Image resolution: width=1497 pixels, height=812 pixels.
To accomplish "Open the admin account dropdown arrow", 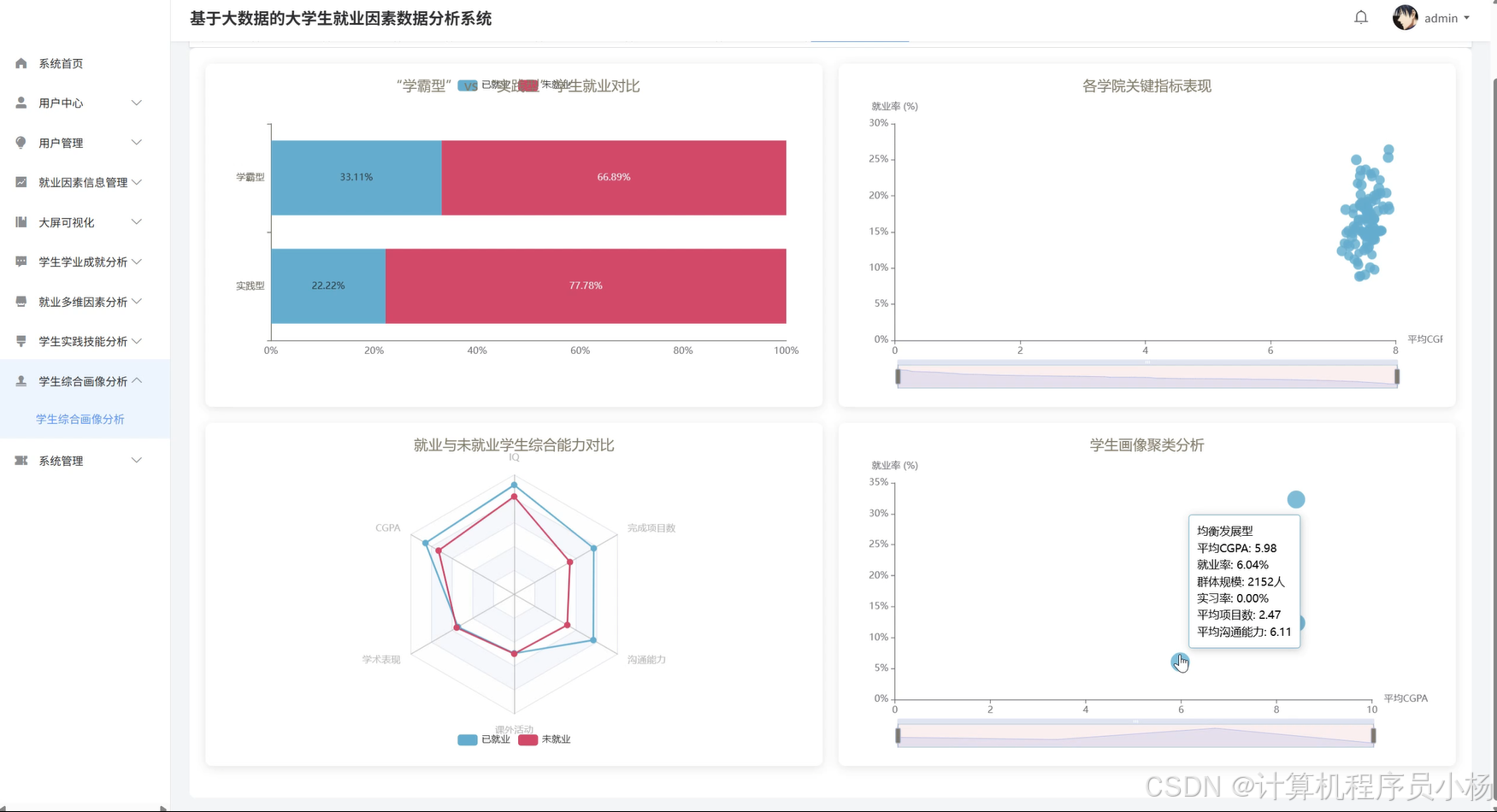I will tap(1466, 18).
